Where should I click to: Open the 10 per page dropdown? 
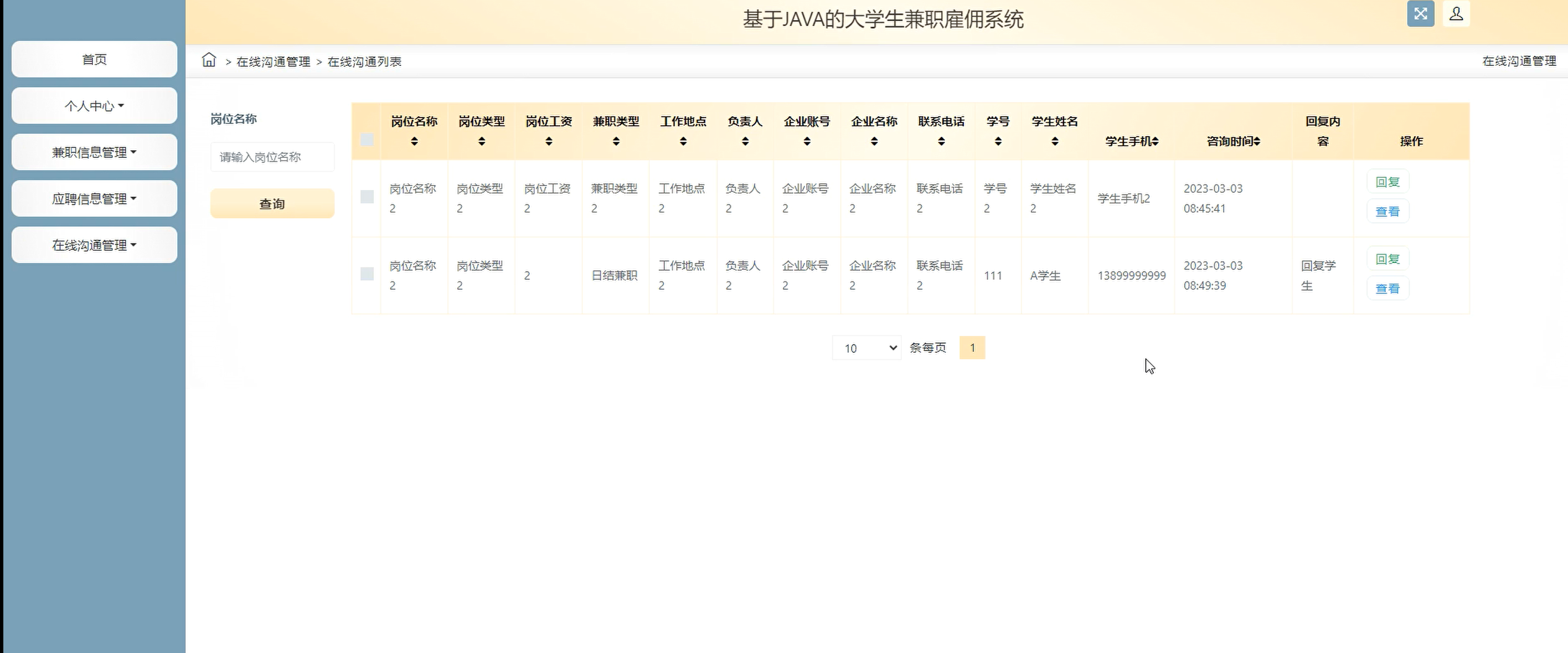click(866, 348)
